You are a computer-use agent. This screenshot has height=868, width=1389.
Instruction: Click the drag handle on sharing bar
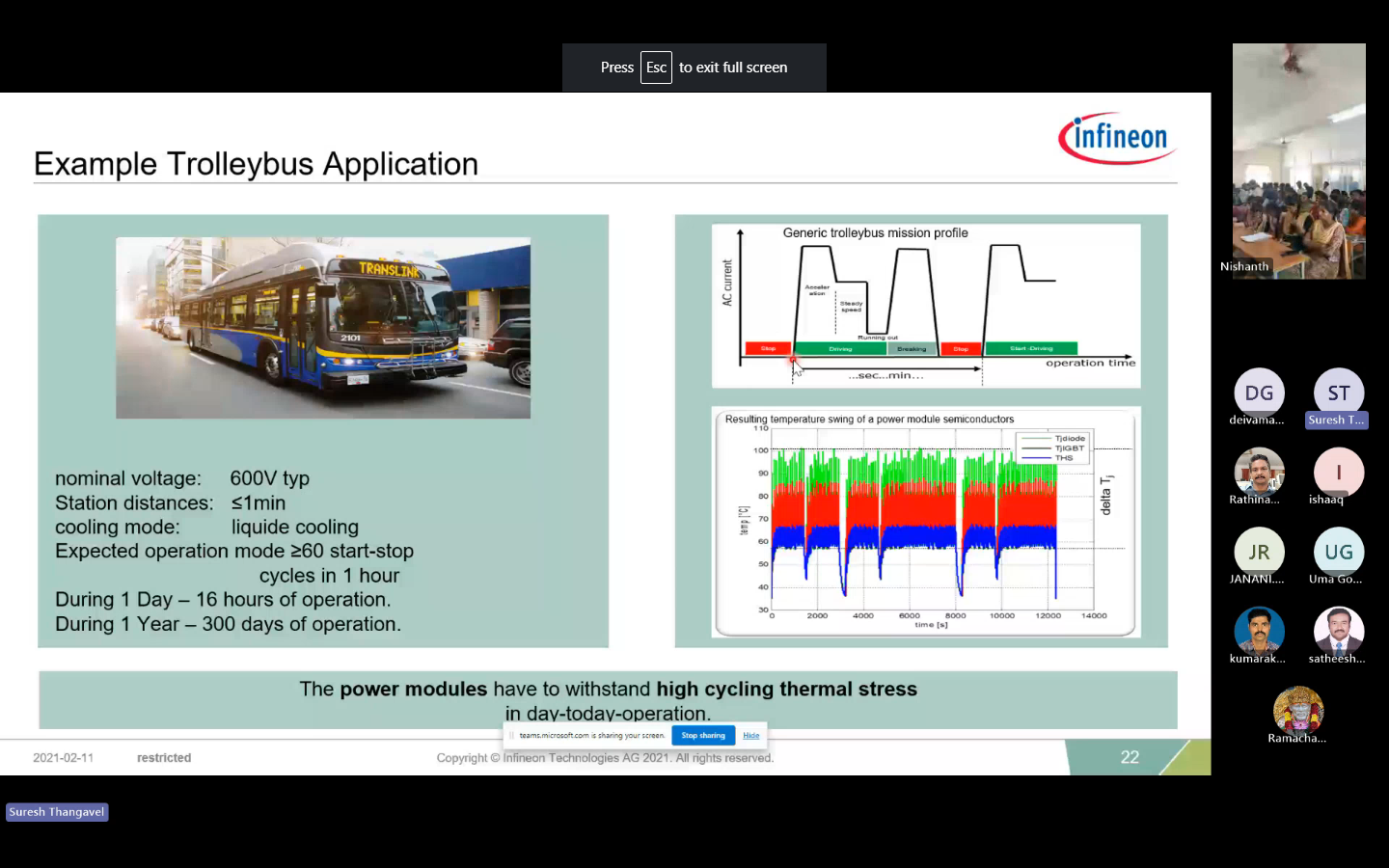[x=512, y=735]
